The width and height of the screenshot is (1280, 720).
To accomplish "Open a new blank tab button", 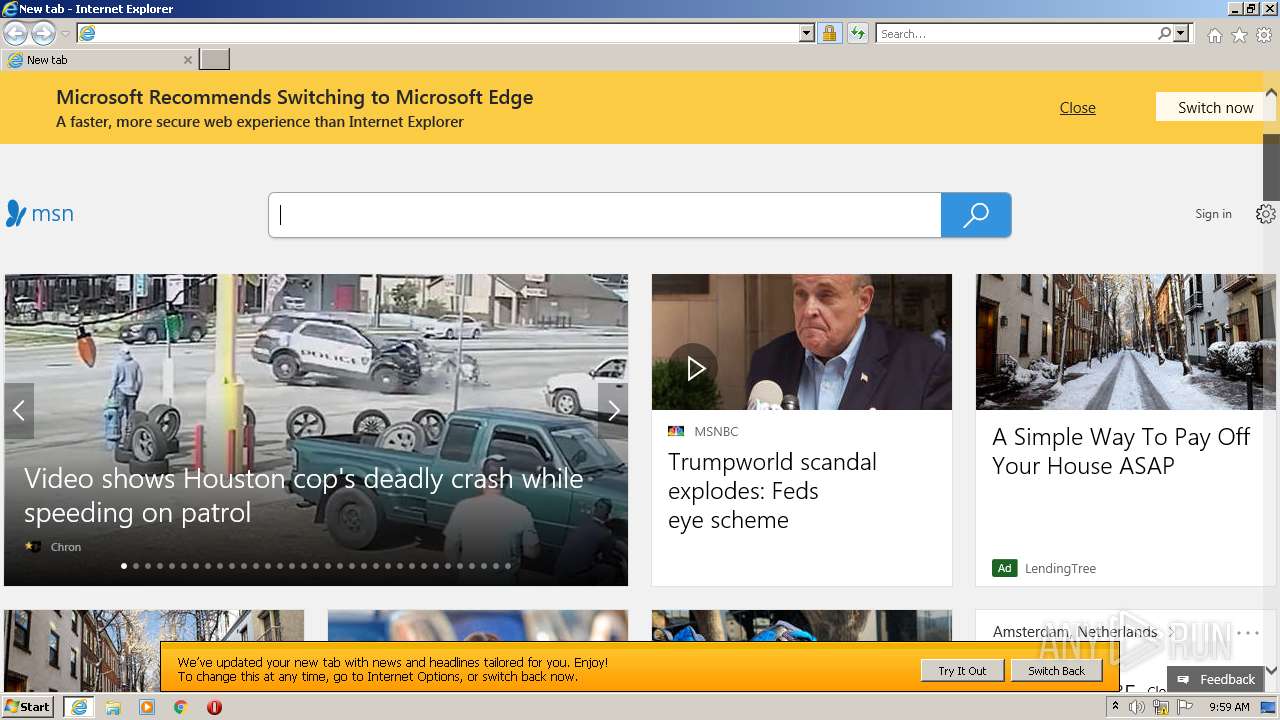I will [215, 60].
